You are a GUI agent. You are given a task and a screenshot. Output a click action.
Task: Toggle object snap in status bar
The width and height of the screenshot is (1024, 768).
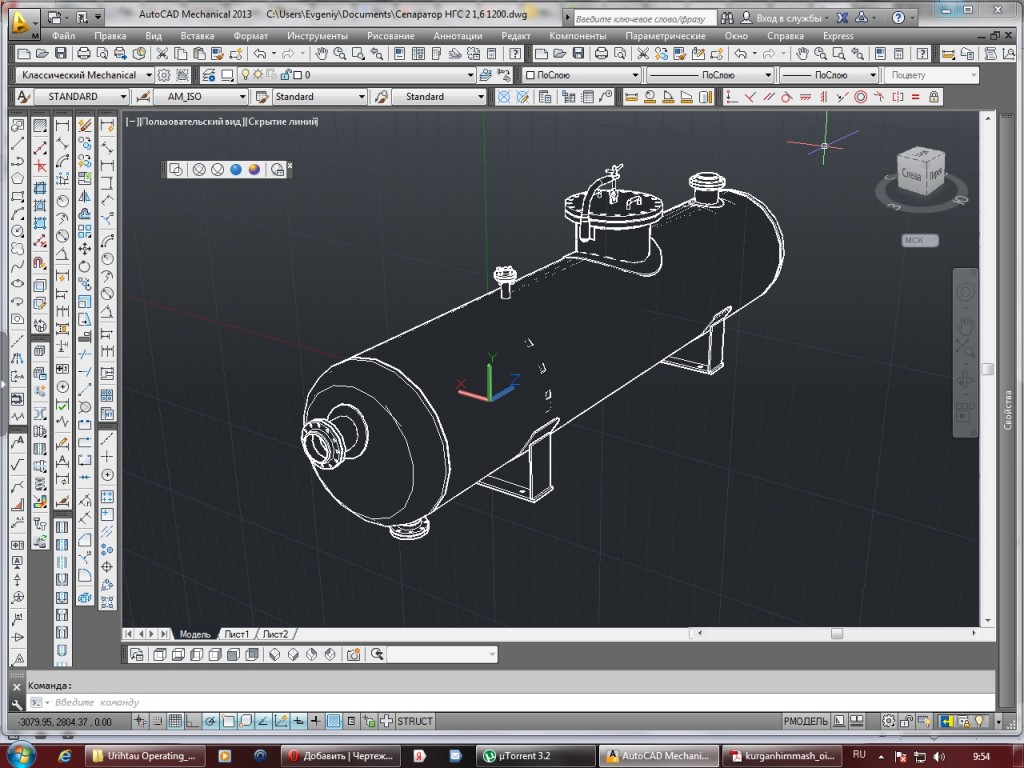pyautogui.click(x=228, y=721)
